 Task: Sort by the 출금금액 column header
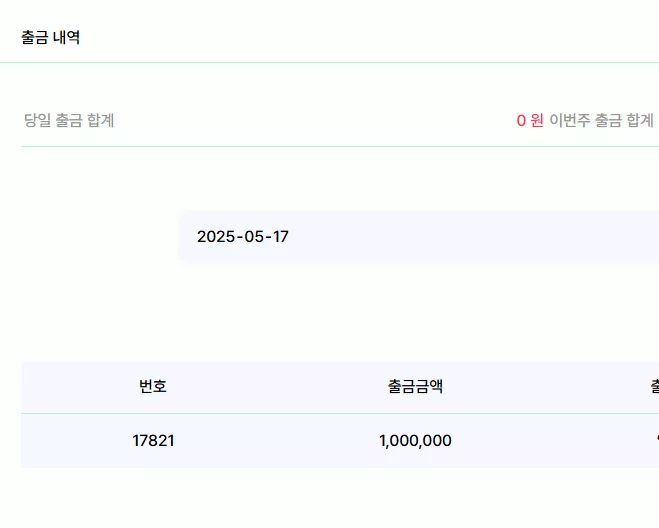[415, 386]
